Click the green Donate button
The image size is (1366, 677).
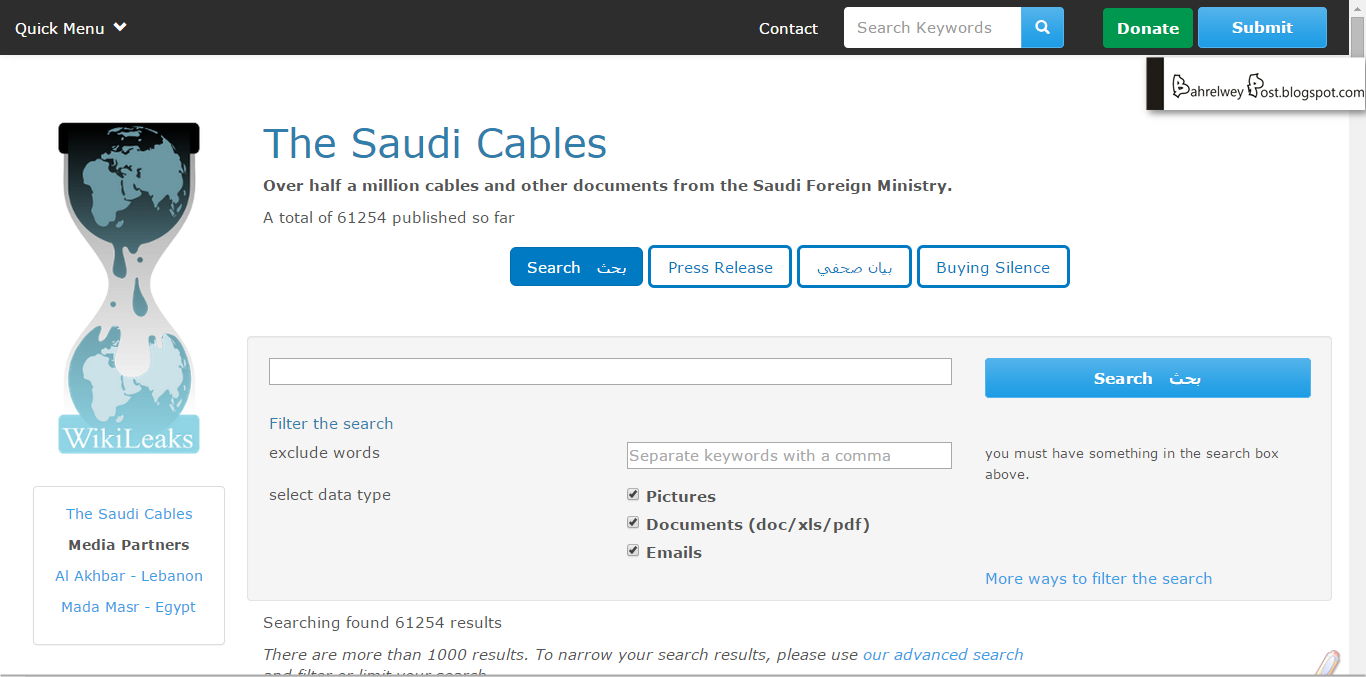click(1148, 28)
